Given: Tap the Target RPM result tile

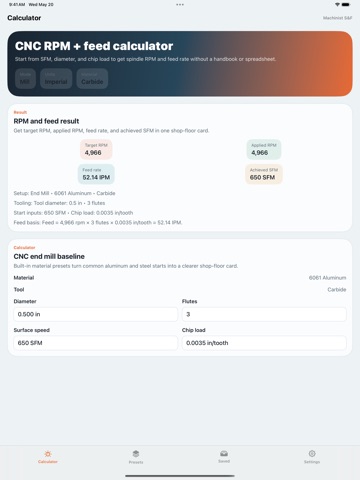Looking at the screenshot, I should [96, 149].
